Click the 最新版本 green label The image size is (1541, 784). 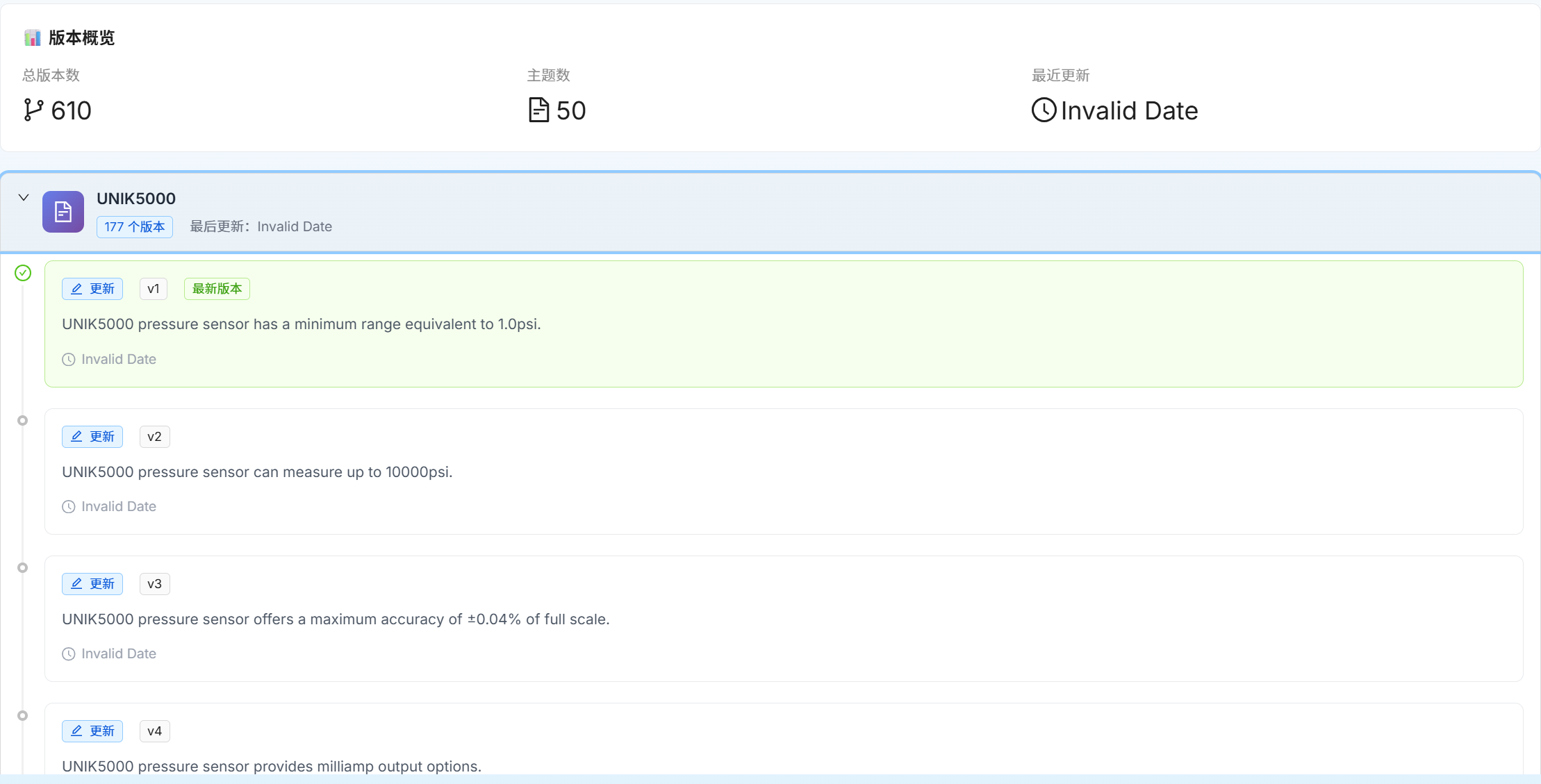[217, 289]
